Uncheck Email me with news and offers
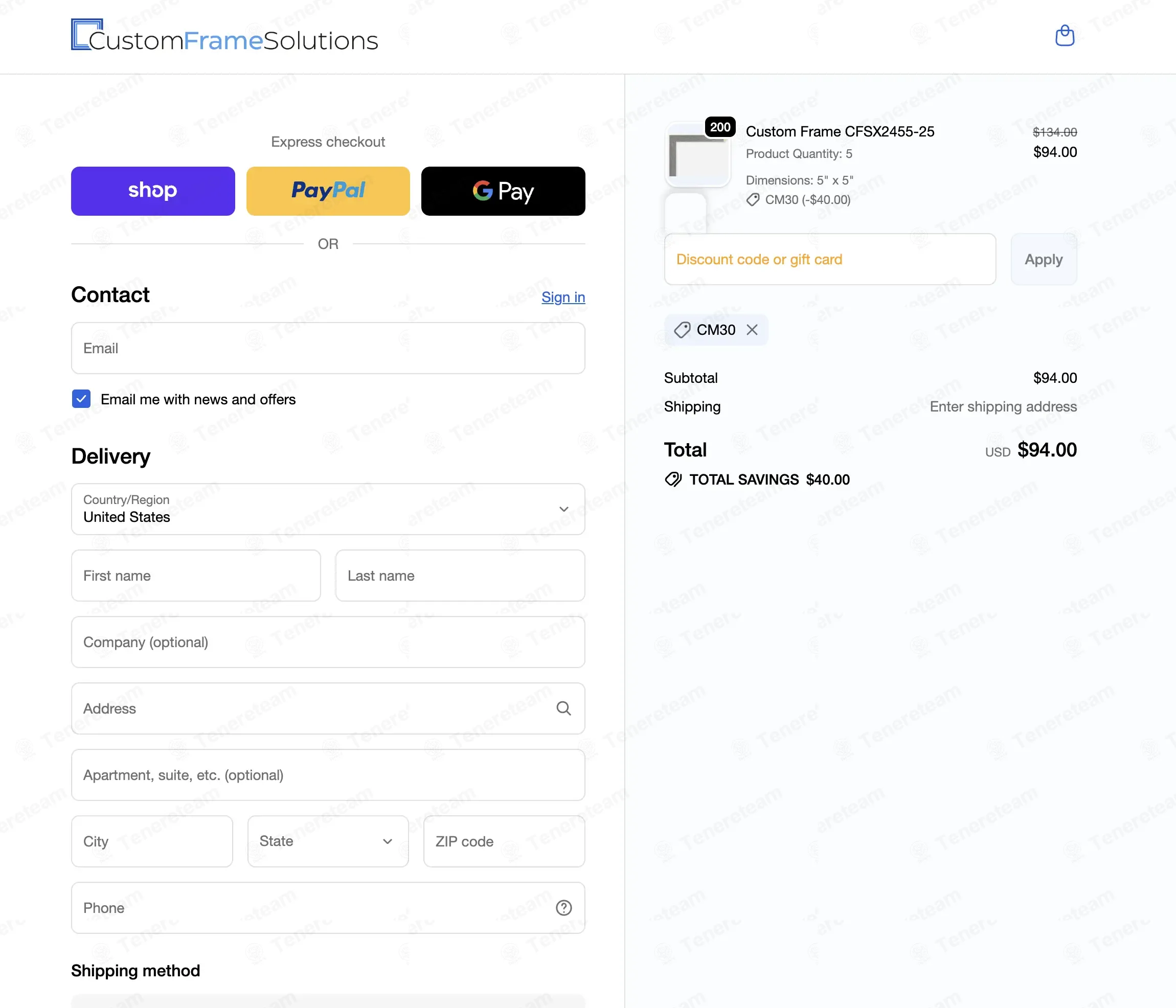The height and width of the screenshot is (1008, 1176). [x=81, y=399]
